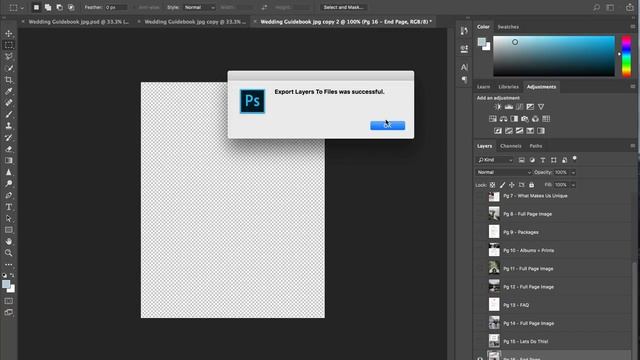Add a Vibrance adjustment
Viewport: 640px width, 360px height.
[541, 107]
